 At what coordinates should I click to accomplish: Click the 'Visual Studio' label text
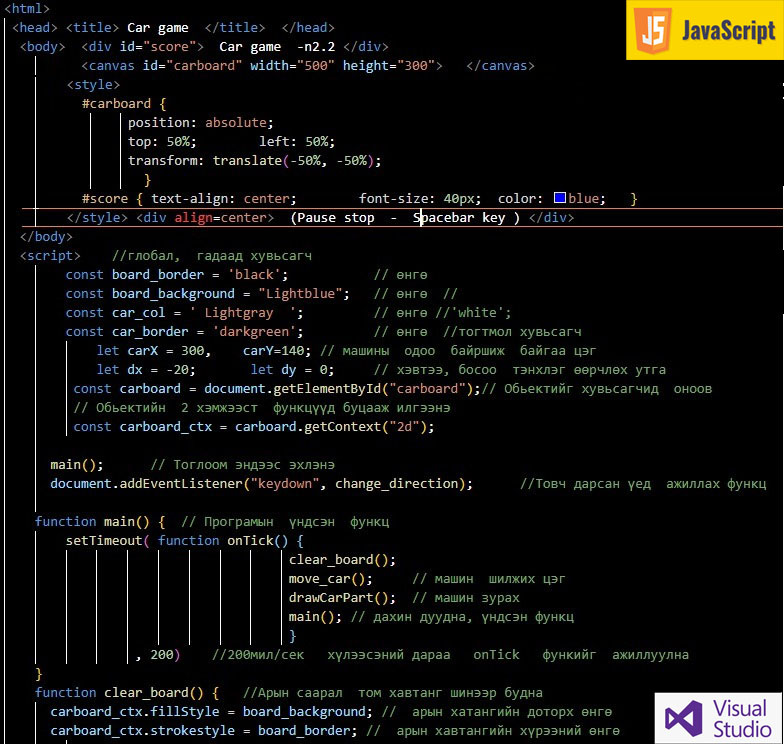point(740,719)
